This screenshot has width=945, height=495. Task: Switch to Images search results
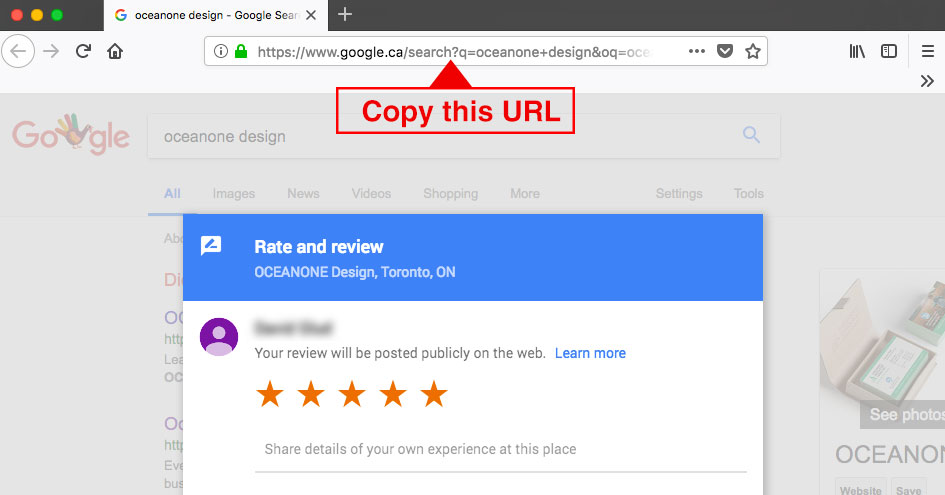[234, 194]
